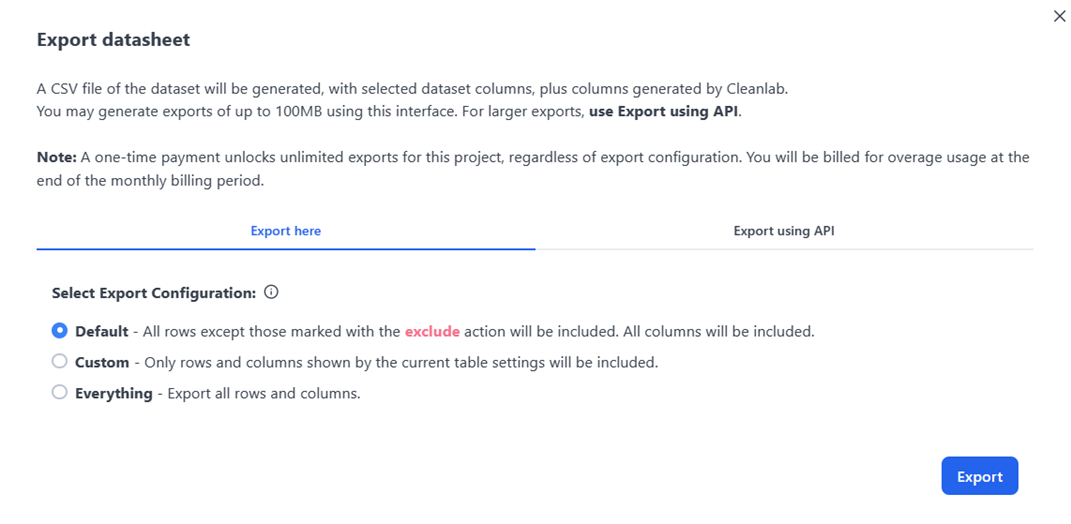1071x524 pixels.
Task: Click the bold 'Everything' option label
Action: tap(113, 393)
